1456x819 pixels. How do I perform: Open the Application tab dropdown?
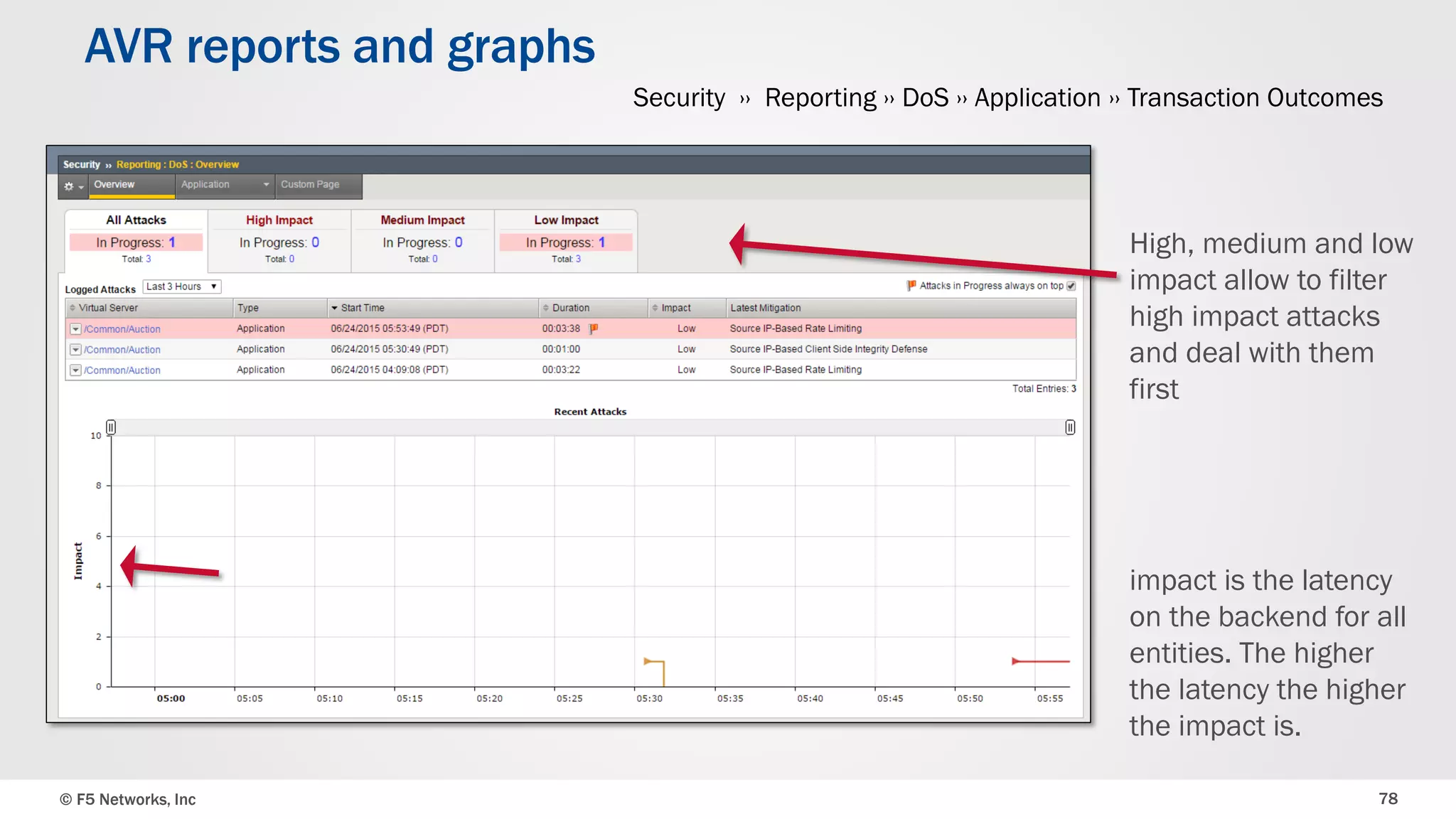(225, 185)
